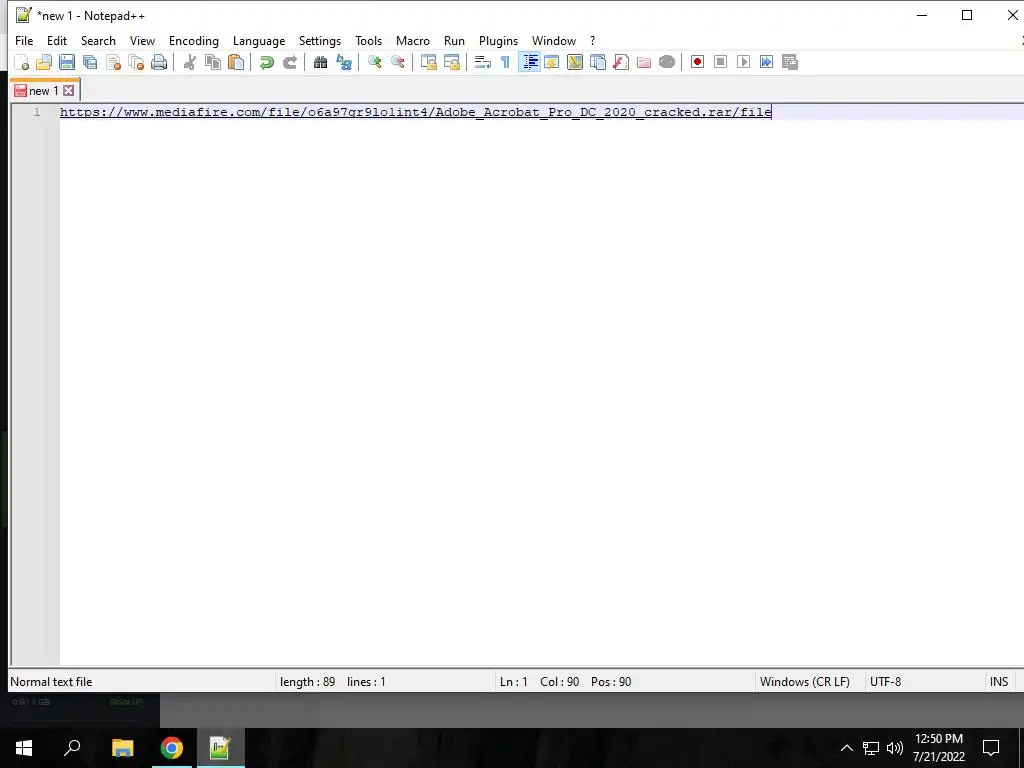The image size is (1024, 768).
Task: Toggle synchronized horizontal scrolling icon
Action: pyautogui.click(x=451, y=62)
